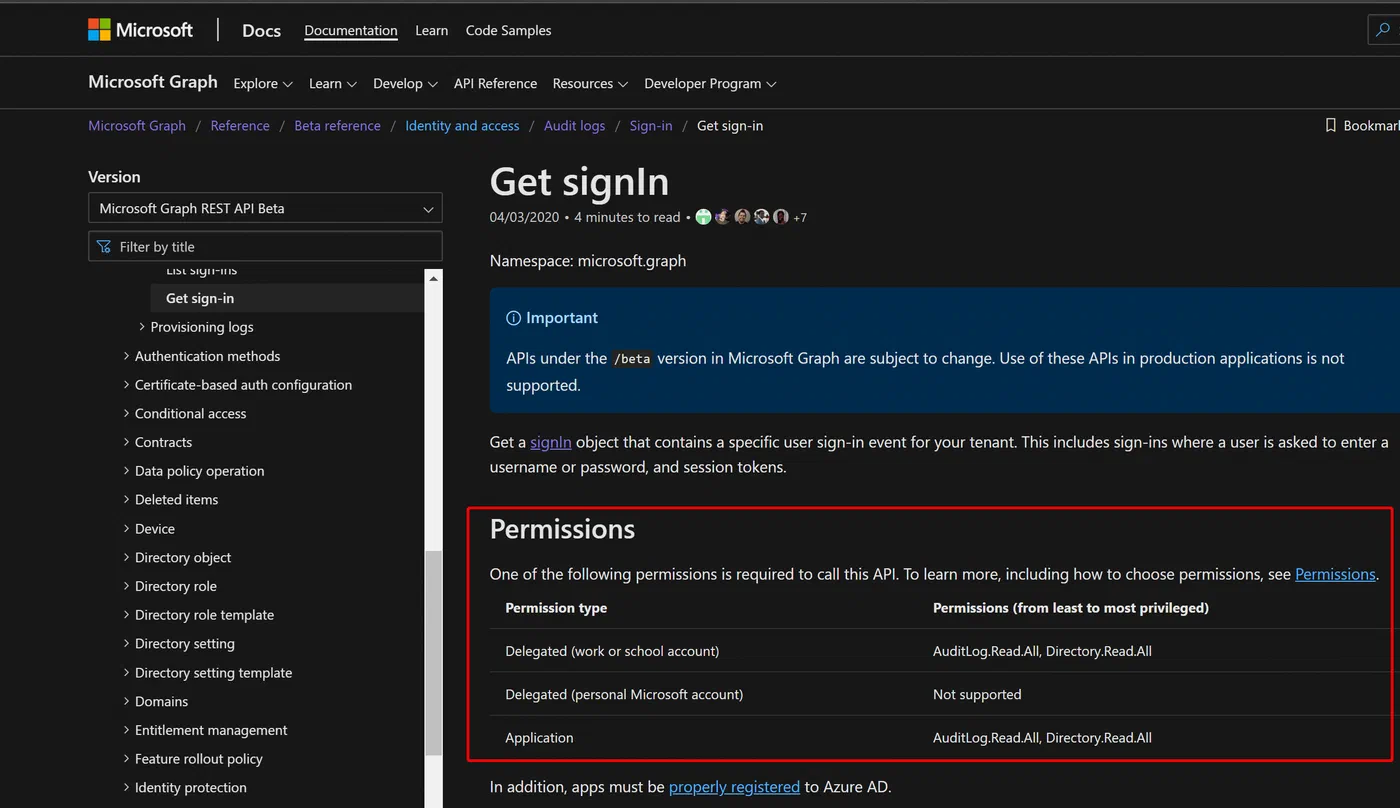Select the Documentation tab
Viewport: 1400px width, 808px height.
(x=351, y=31)
